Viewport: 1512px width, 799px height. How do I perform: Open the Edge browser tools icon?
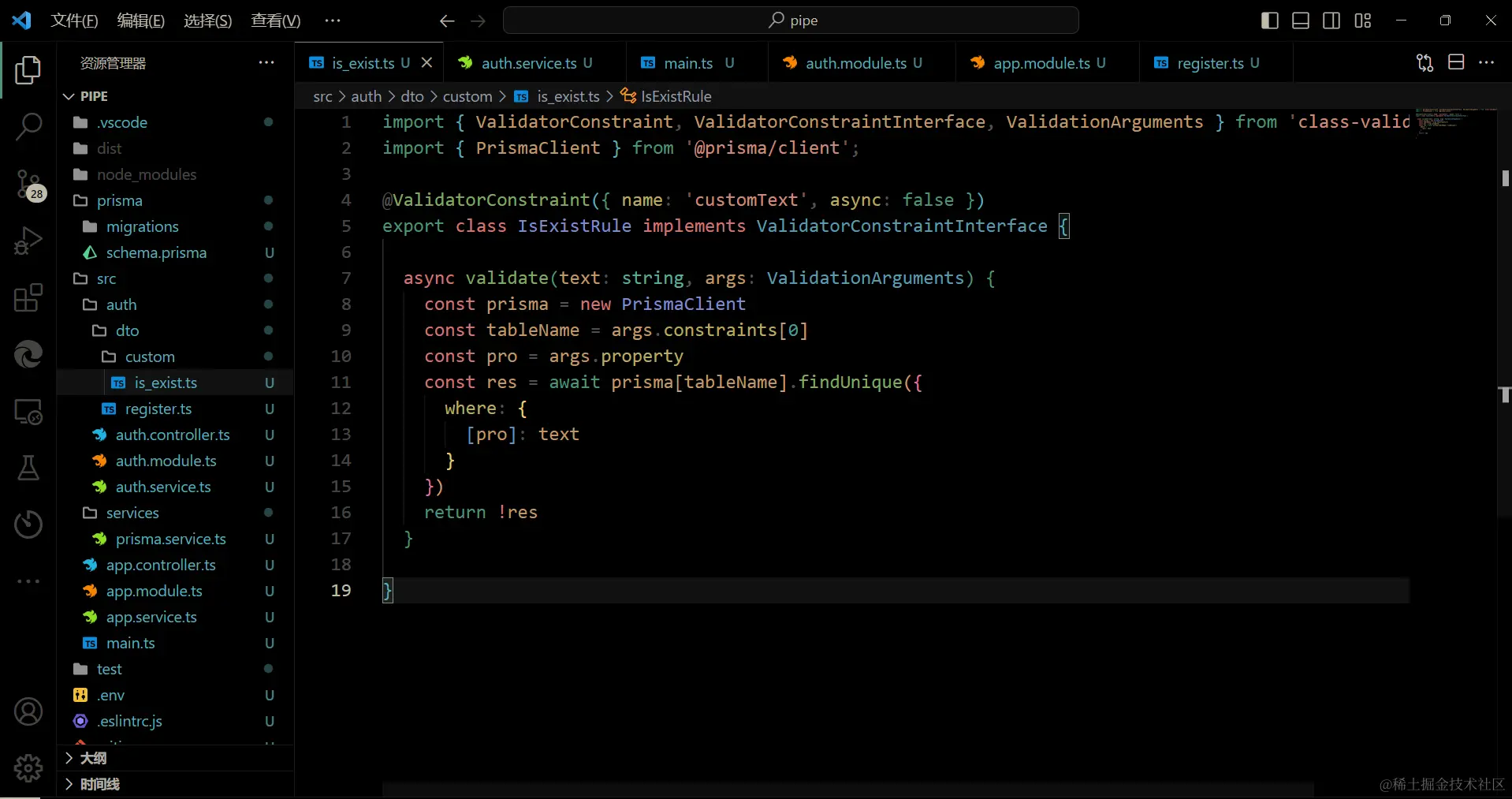coord(28,354)
